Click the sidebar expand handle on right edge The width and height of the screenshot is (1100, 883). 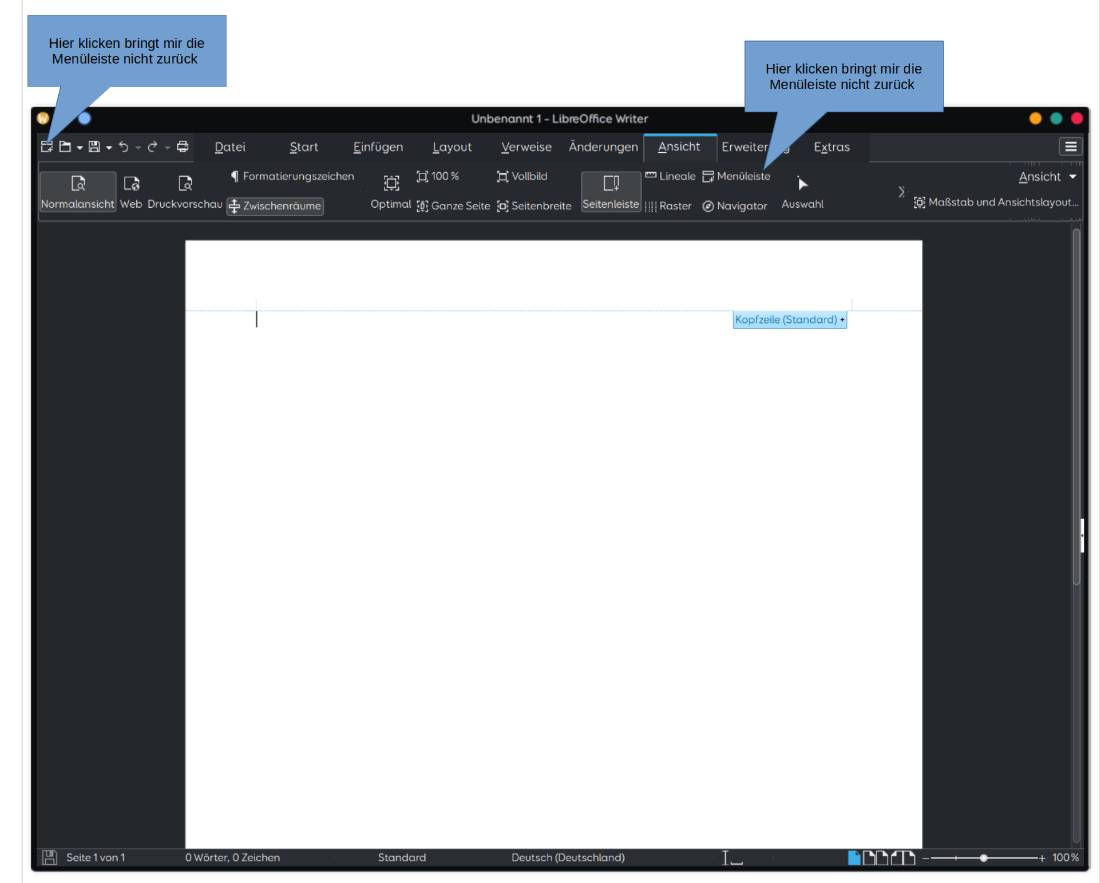point(1082,536)
